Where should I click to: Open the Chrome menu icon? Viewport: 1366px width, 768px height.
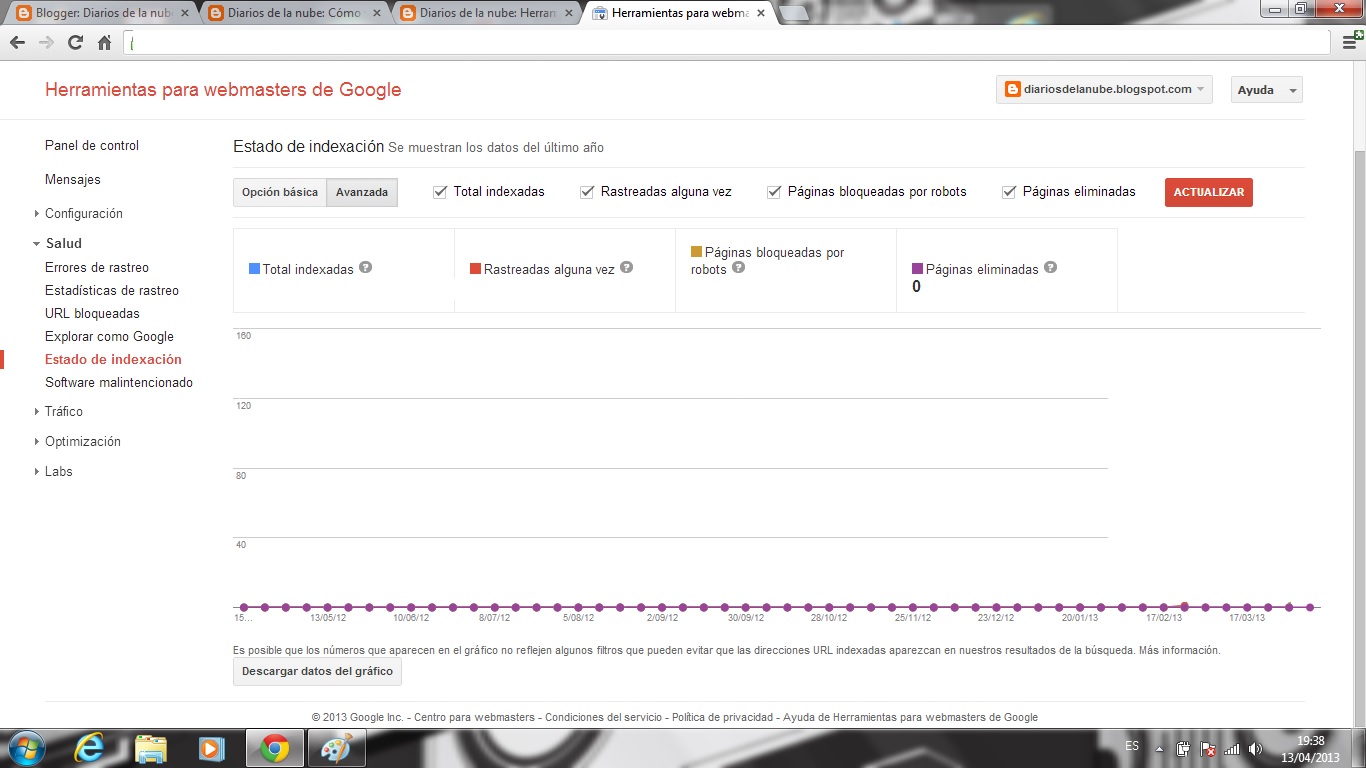point(1351,42)
